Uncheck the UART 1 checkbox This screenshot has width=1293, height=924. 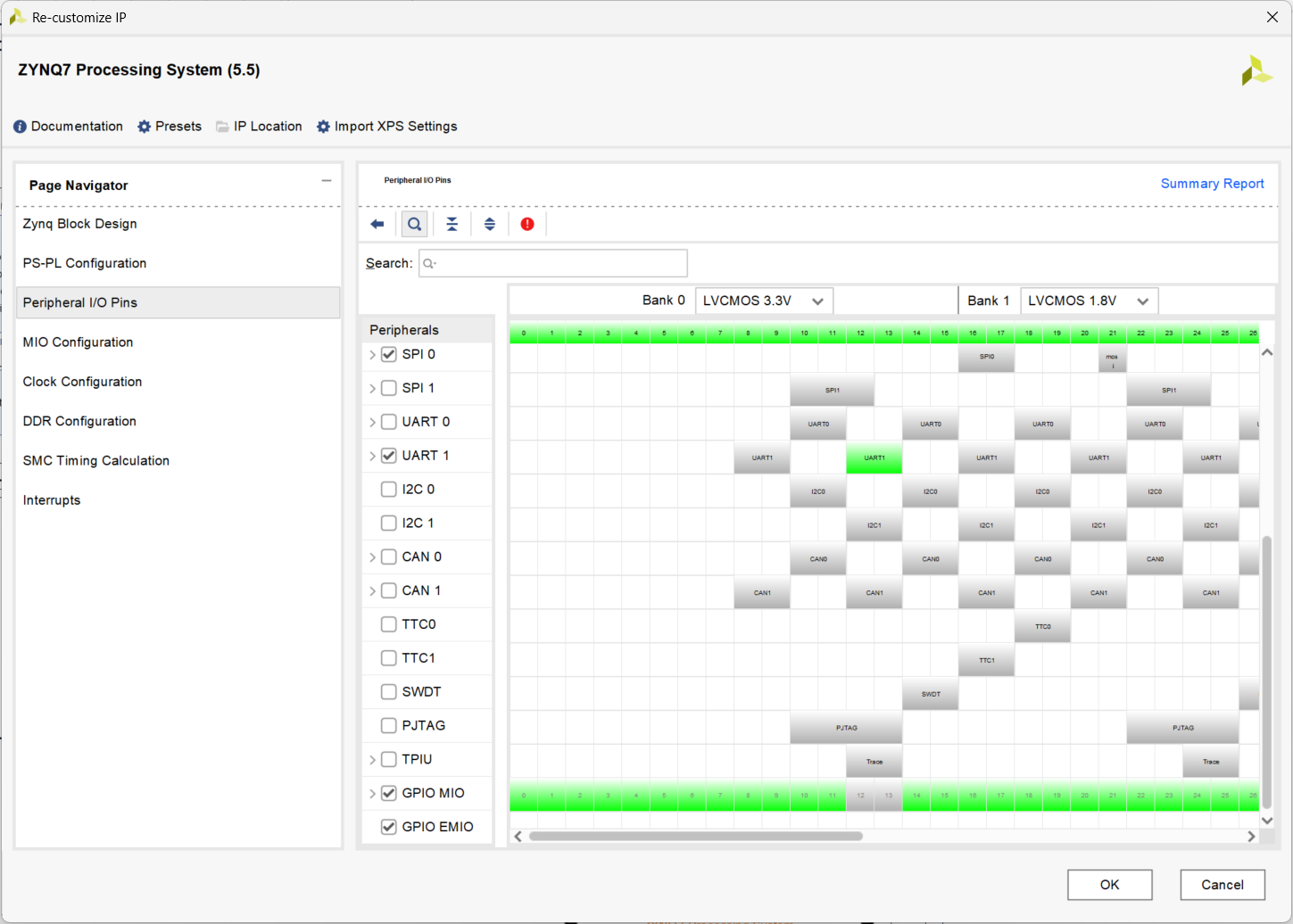[x=389, y=456]
